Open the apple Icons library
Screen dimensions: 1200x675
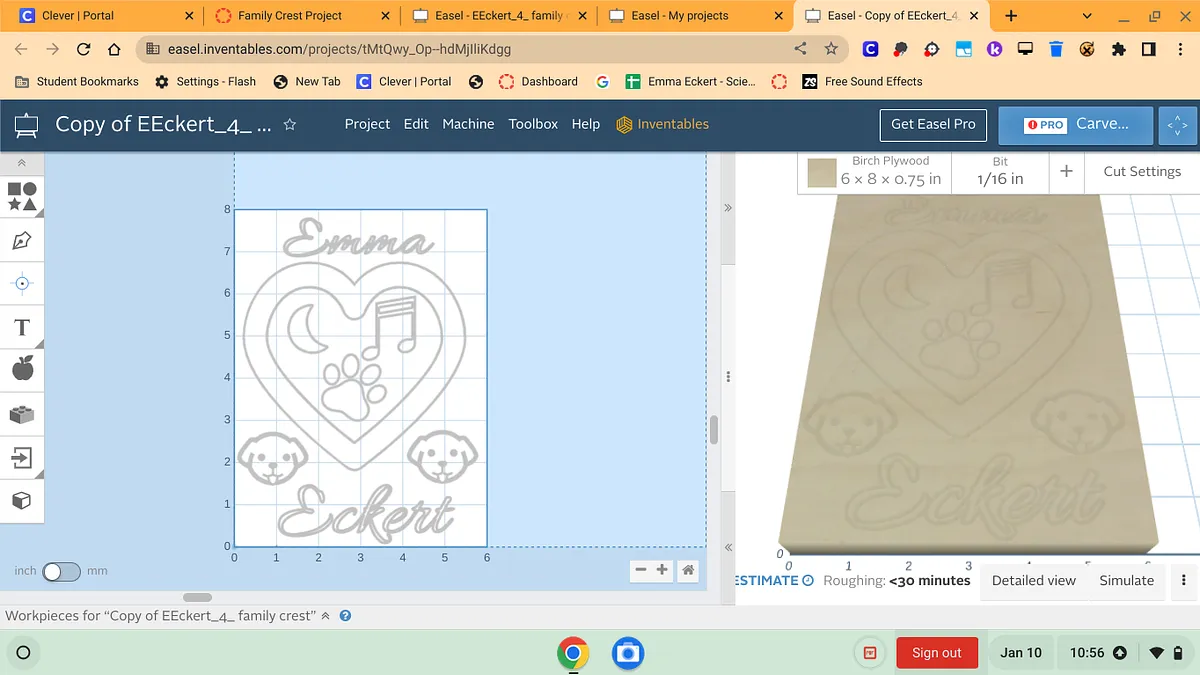22,370
